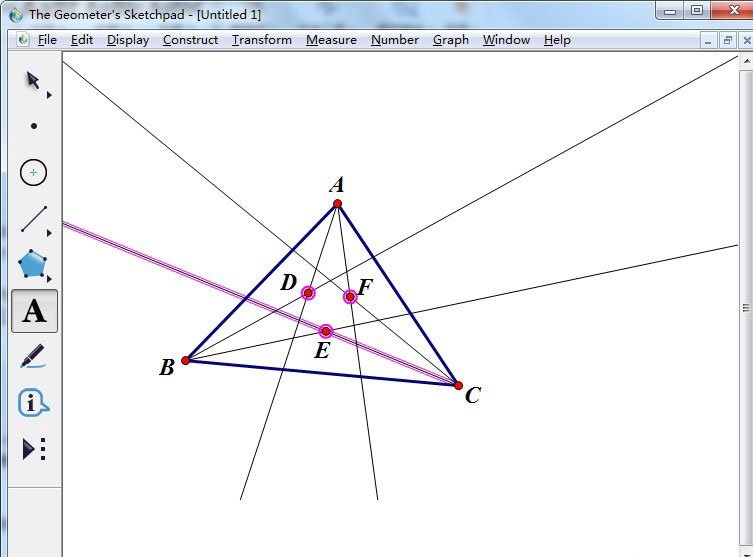Select the Point tool
The height and width of the screenshot is (557, 753).
34,126
